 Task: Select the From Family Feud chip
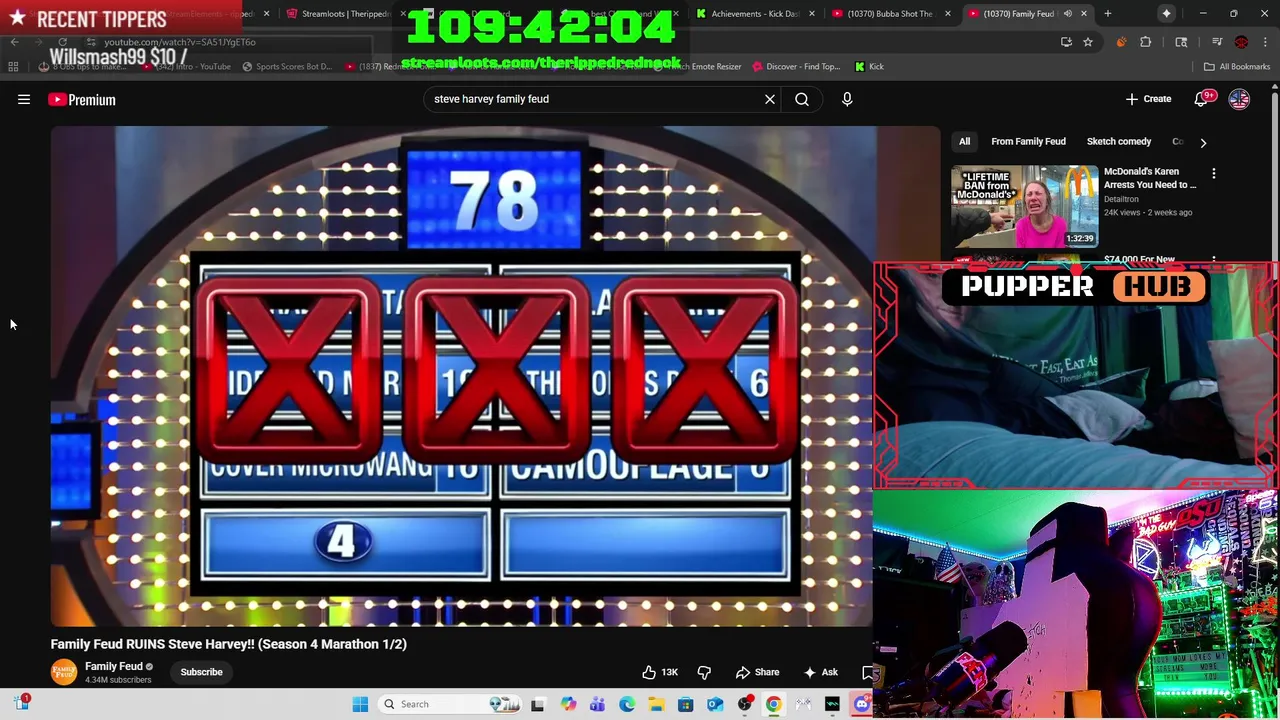pyautogui.click(x=1028, y=142)
